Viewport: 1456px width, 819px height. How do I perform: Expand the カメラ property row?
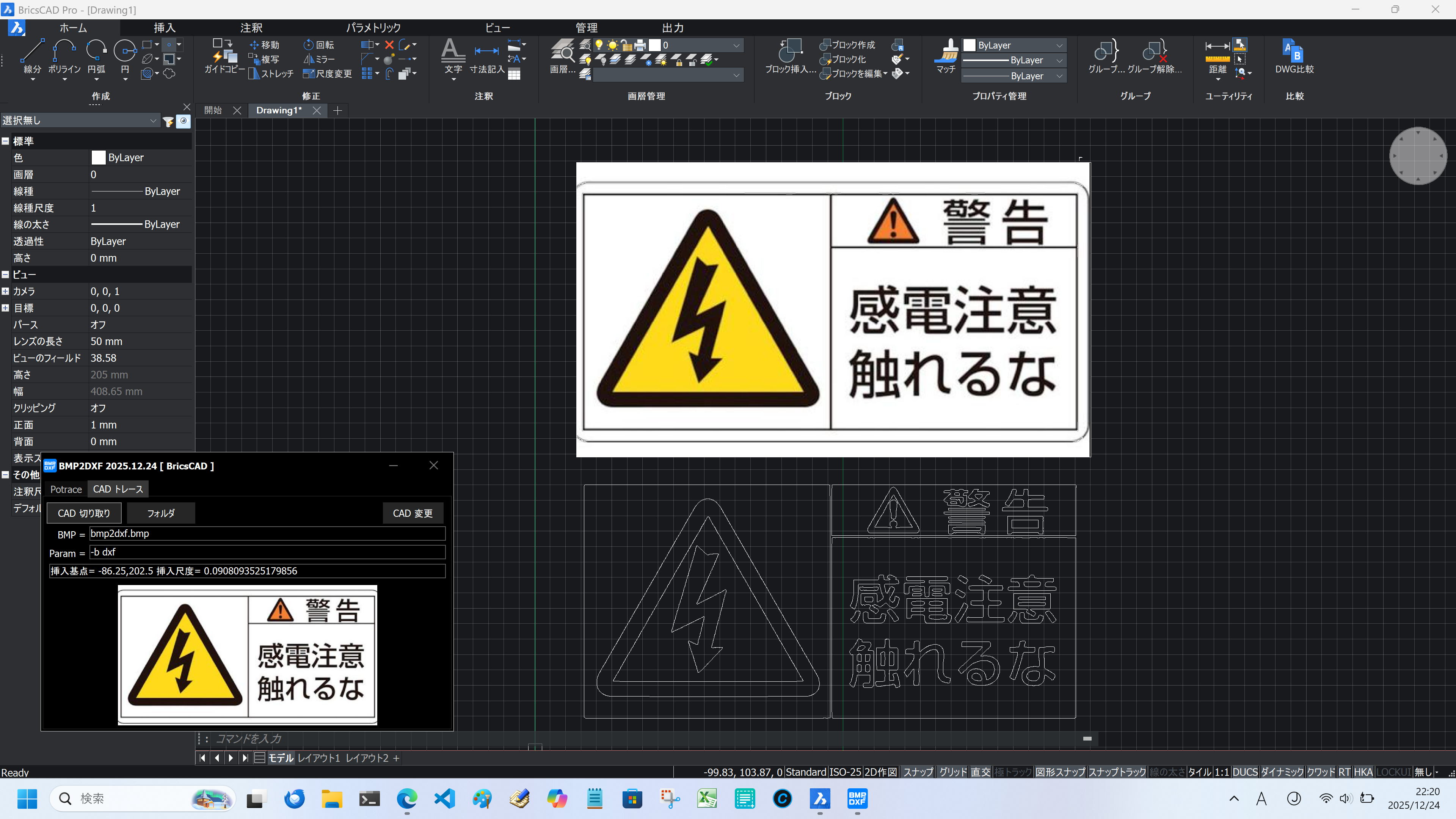click(6, 292)
